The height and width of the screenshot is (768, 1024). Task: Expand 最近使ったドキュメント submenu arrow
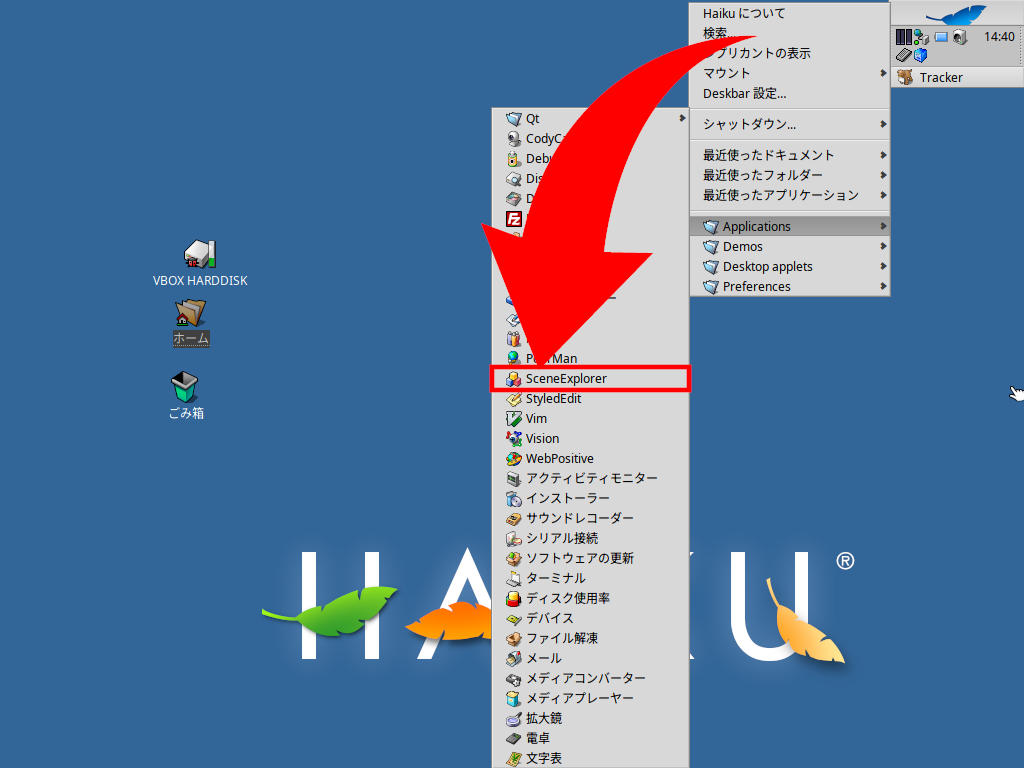point(883,155)
